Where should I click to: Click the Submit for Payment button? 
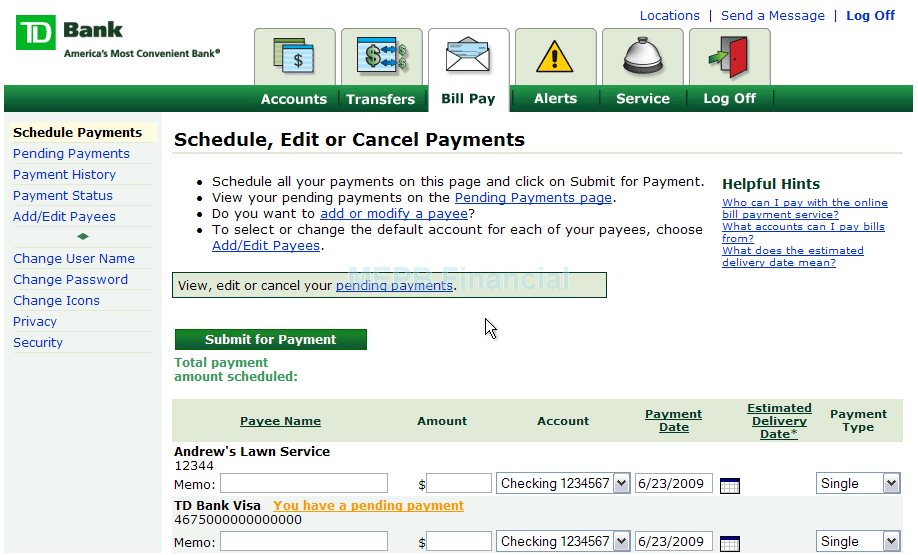click(270, 340)
